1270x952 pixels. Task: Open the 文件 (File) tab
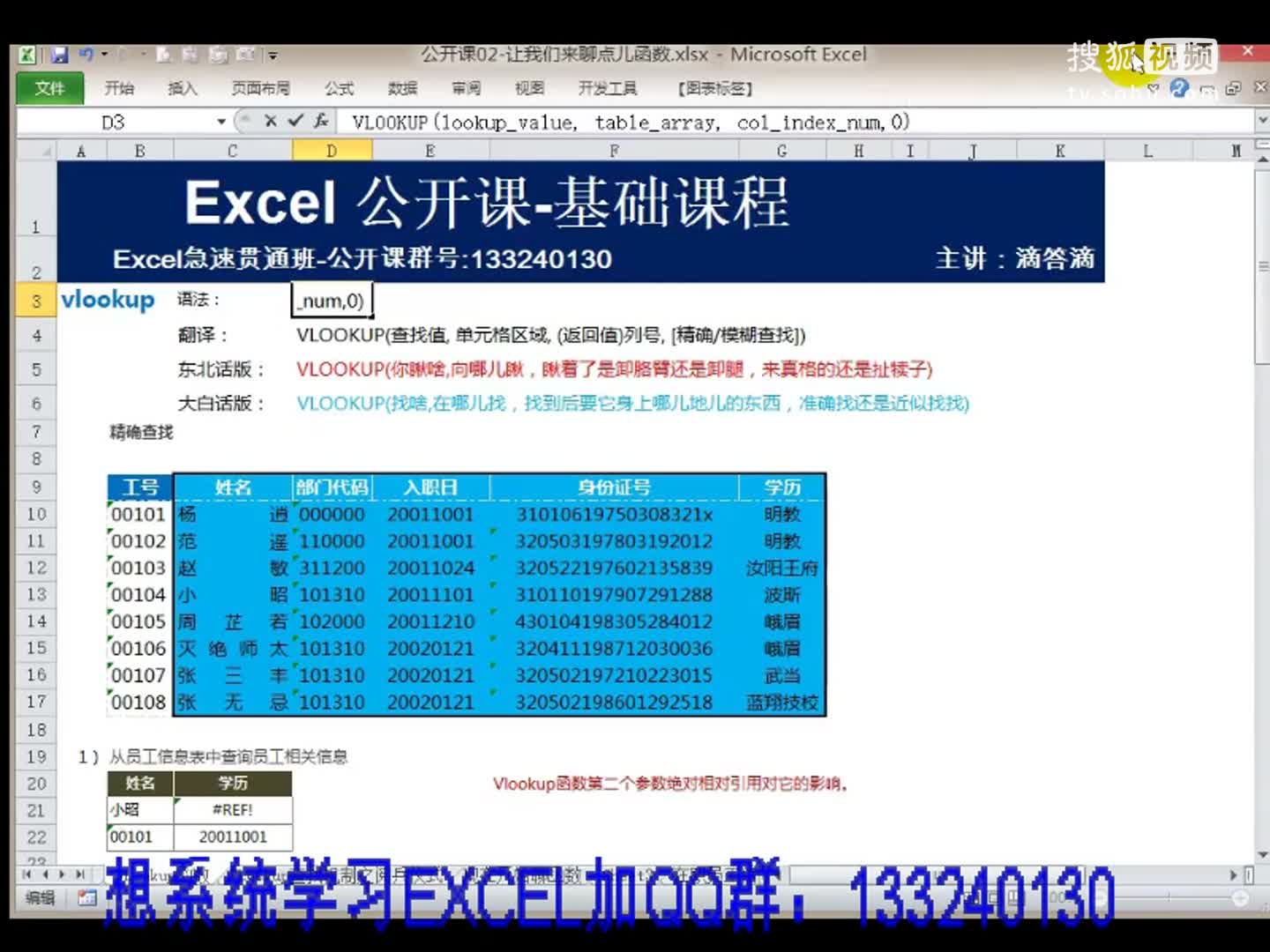(x=50, y=88)
